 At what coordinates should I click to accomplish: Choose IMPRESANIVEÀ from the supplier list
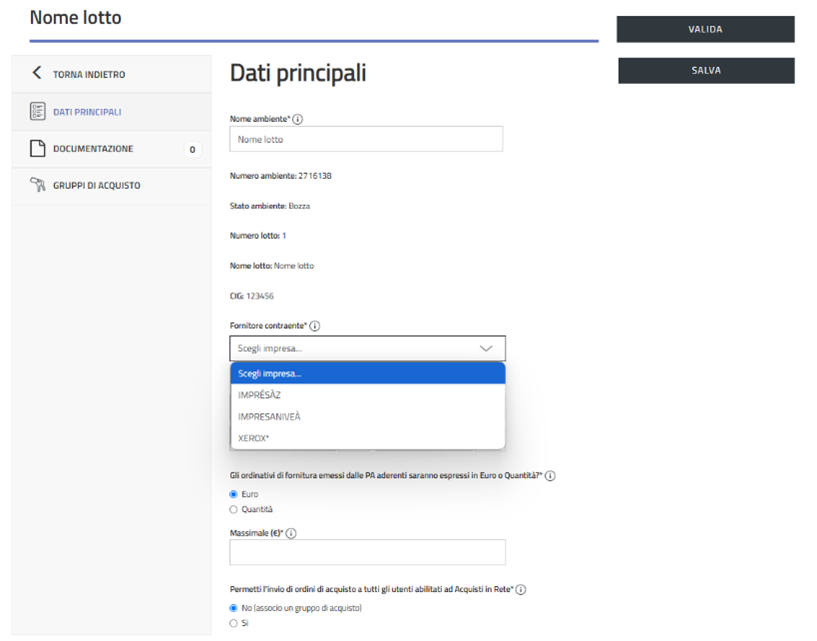tap(269, 416)
